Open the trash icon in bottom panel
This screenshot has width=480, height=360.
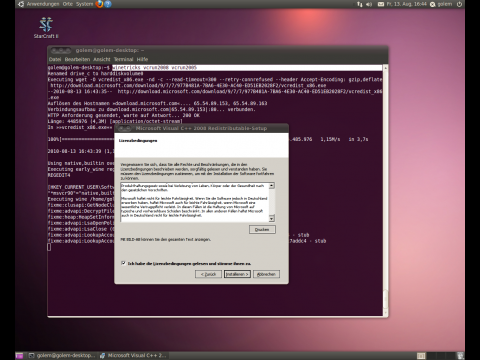[460, 356]
